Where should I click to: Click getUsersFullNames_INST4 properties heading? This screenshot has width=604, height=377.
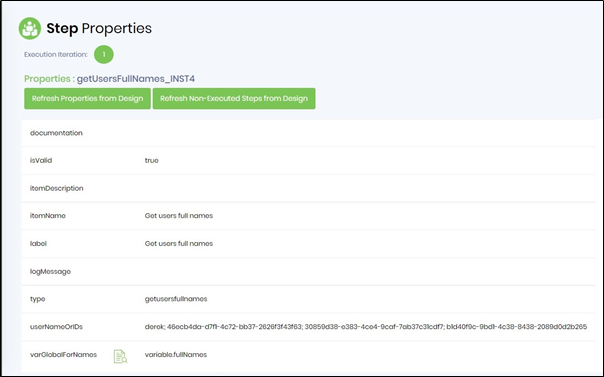pos(109,79)
